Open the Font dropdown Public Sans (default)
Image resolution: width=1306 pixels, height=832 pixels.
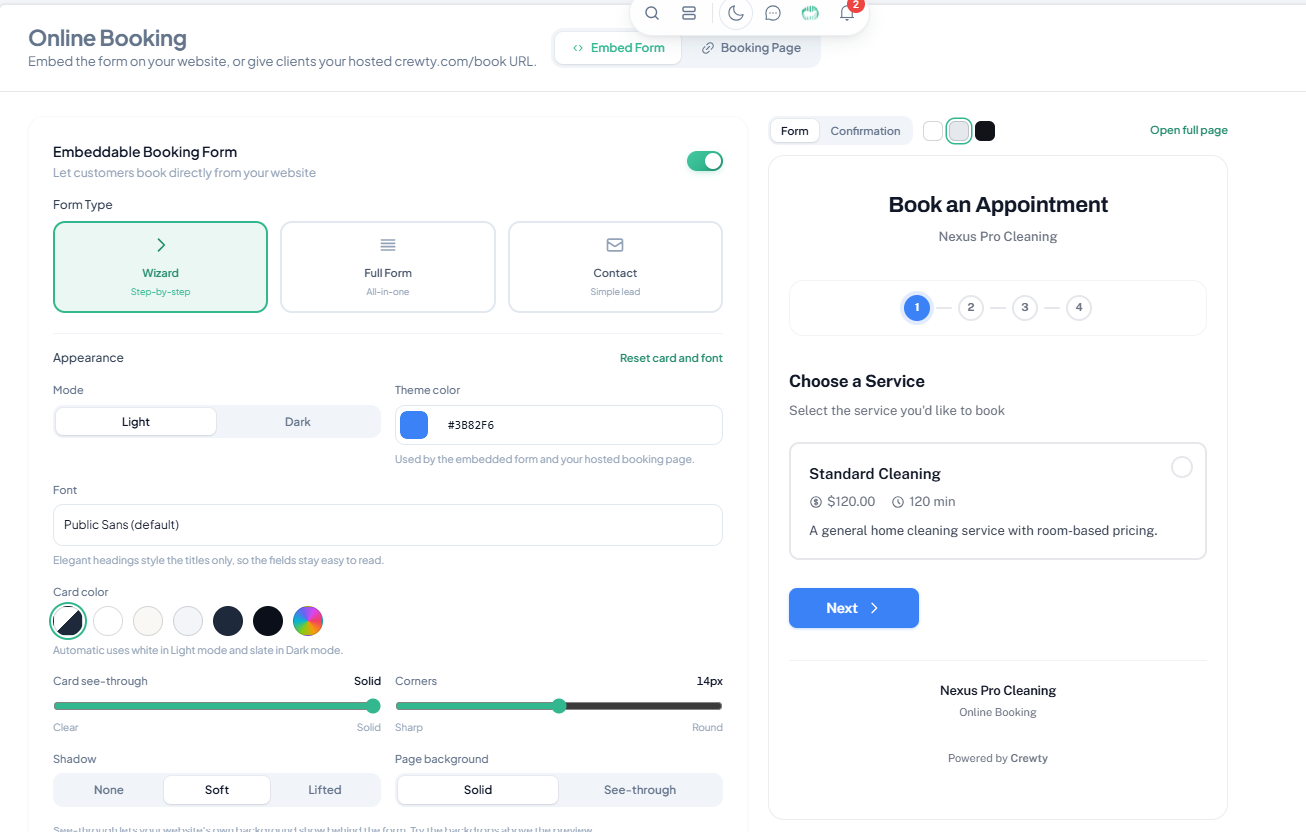point(388,525)
